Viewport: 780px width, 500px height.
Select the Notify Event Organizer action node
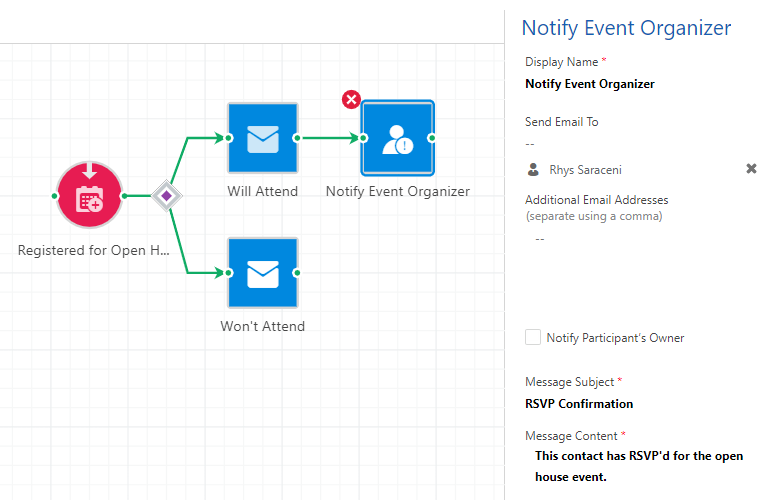point(397,138)
